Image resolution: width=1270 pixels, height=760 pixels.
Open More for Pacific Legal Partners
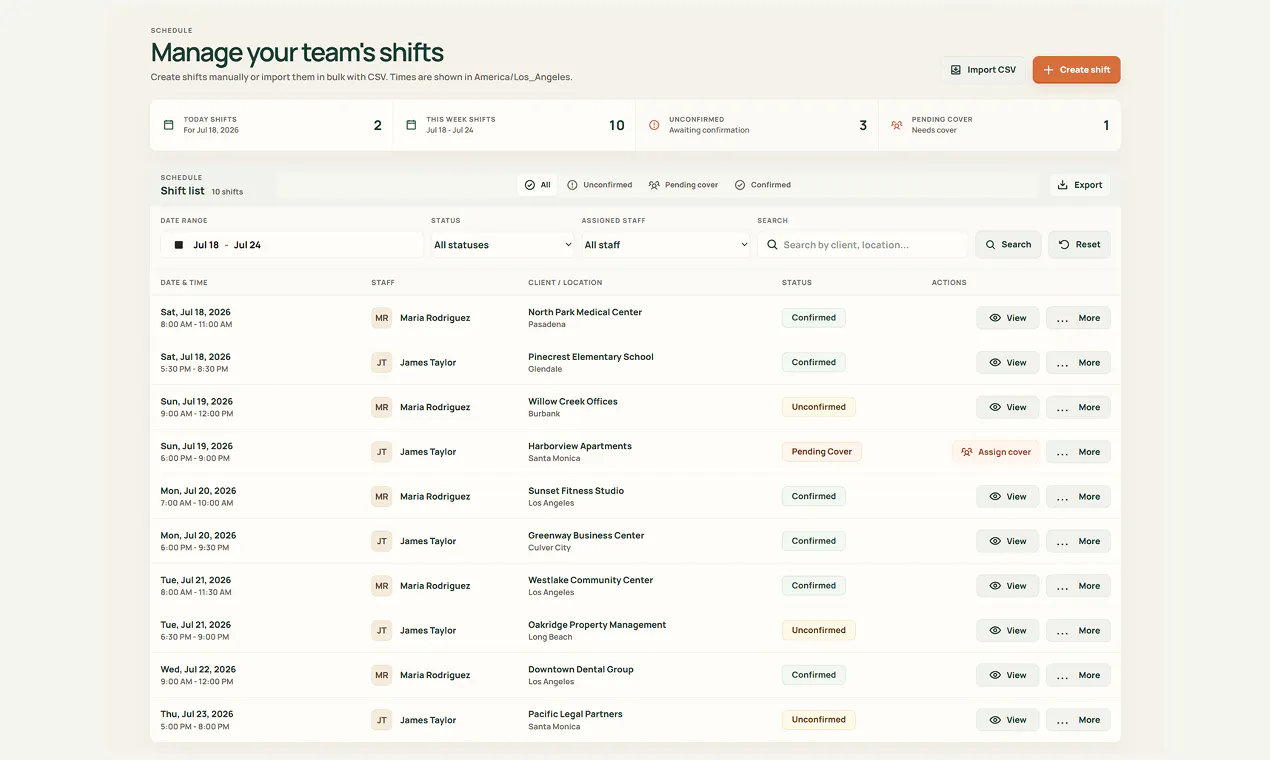(1078, 720)
